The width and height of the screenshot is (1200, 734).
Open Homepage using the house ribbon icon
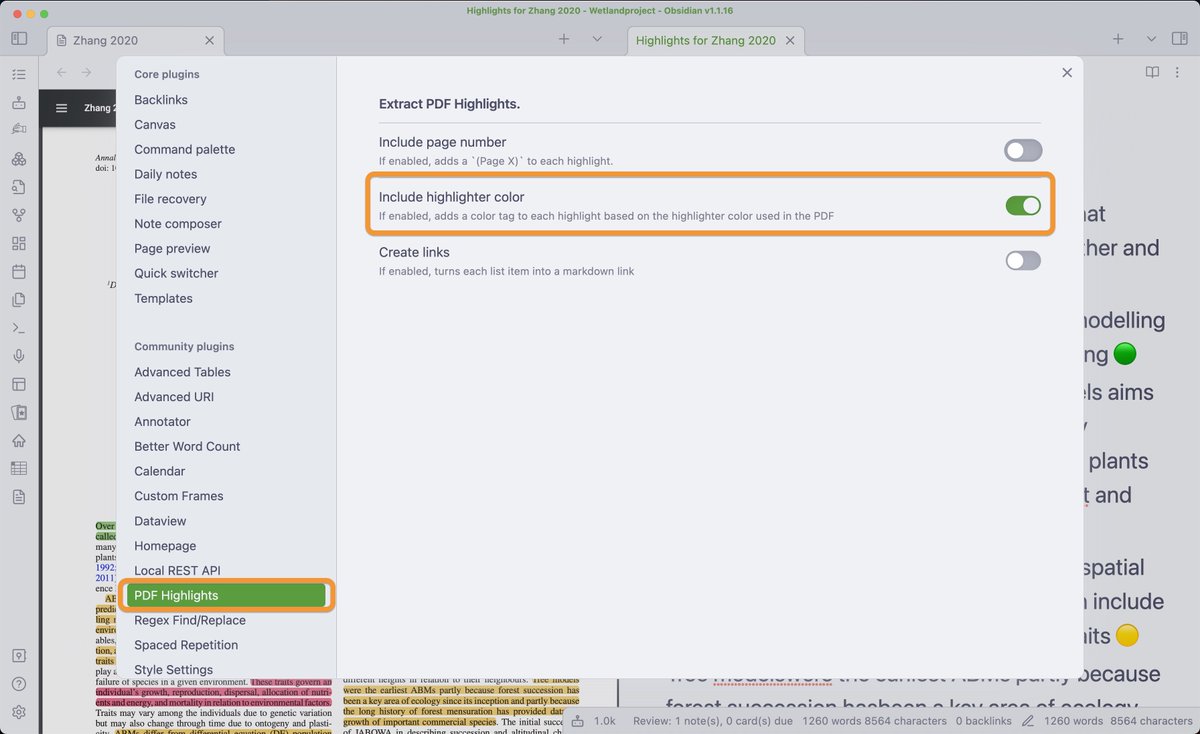click(20, 440)
